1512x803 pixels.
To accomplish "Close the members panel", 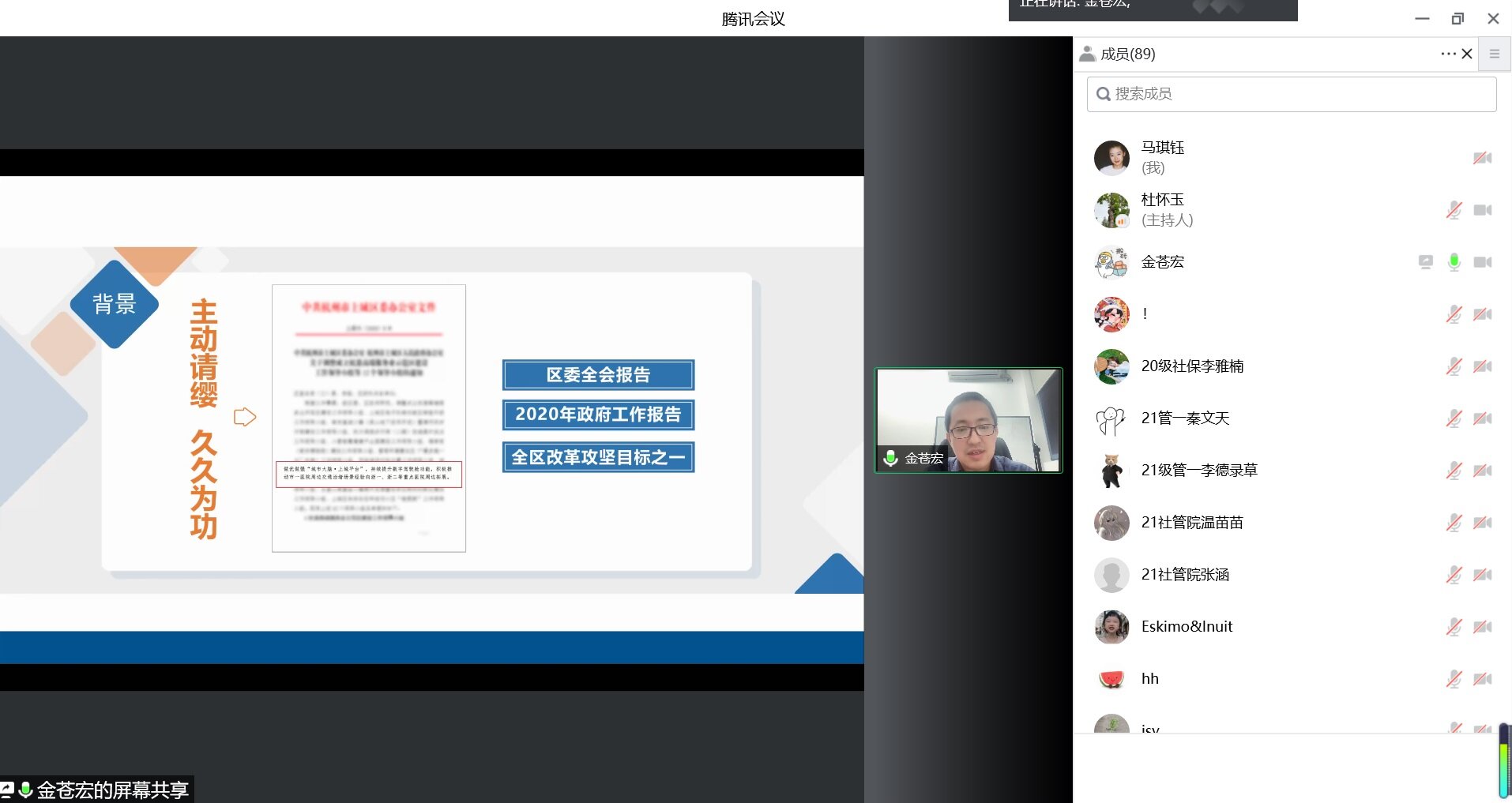I will click(1467, 54).
